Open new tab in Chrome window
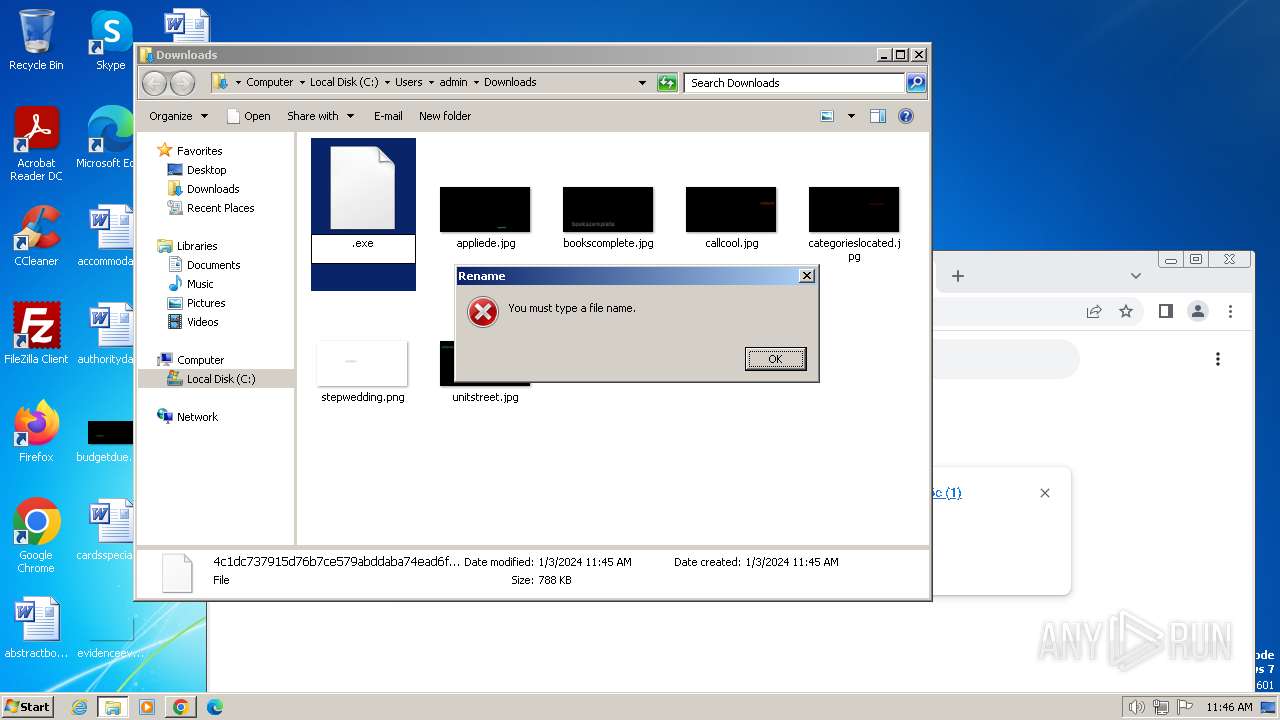 [x=957, y=276]
